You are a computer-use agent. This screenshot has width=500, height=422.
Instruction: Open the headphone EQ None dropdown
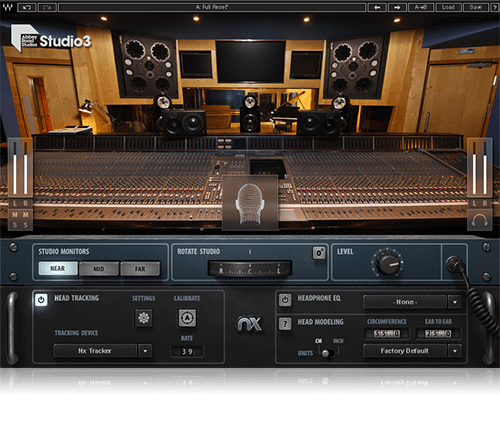pos(405,302)
